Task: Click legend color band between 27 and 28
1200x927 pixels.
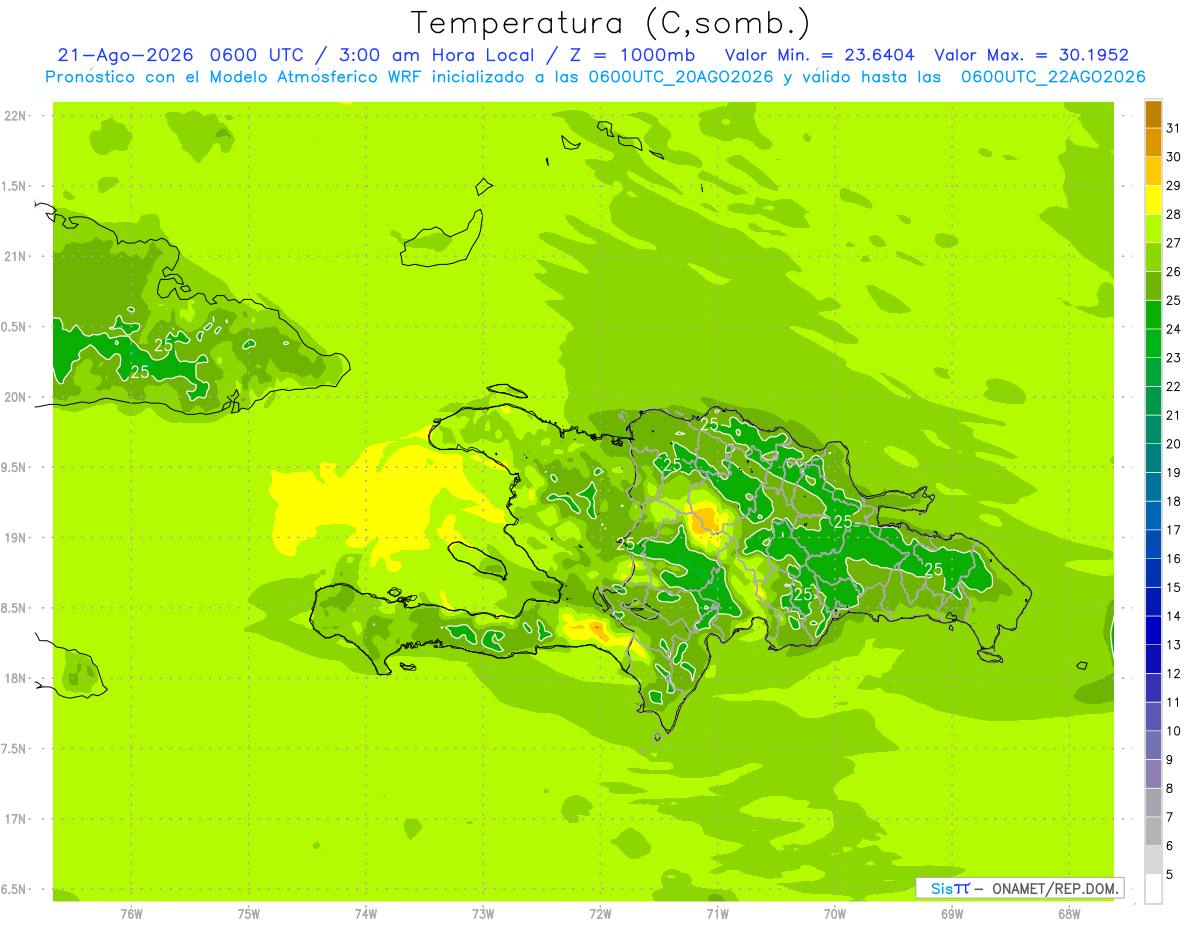Action: point(1153,229)
